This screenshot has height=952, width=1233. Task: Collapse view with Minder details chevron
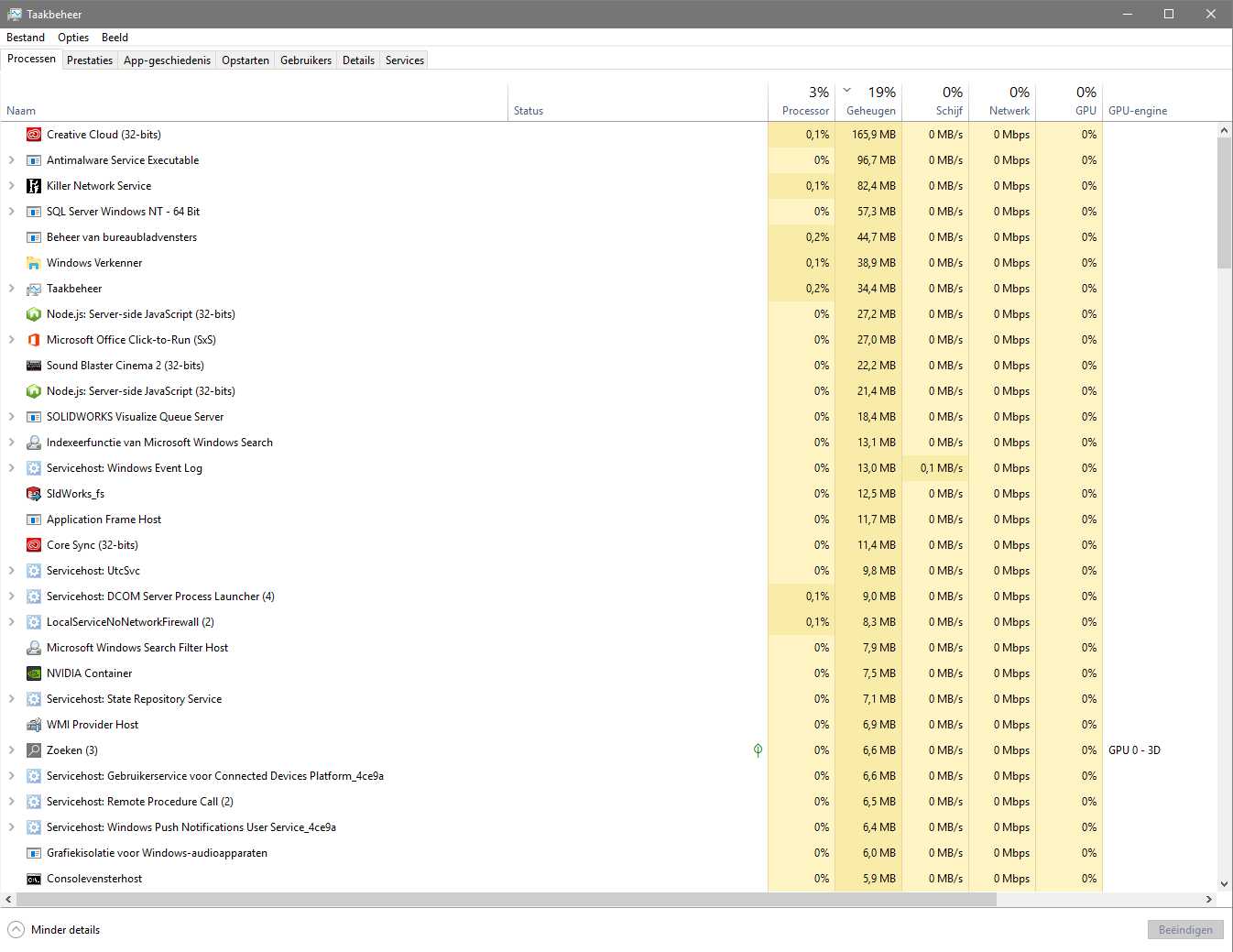(x=16, y=929)
